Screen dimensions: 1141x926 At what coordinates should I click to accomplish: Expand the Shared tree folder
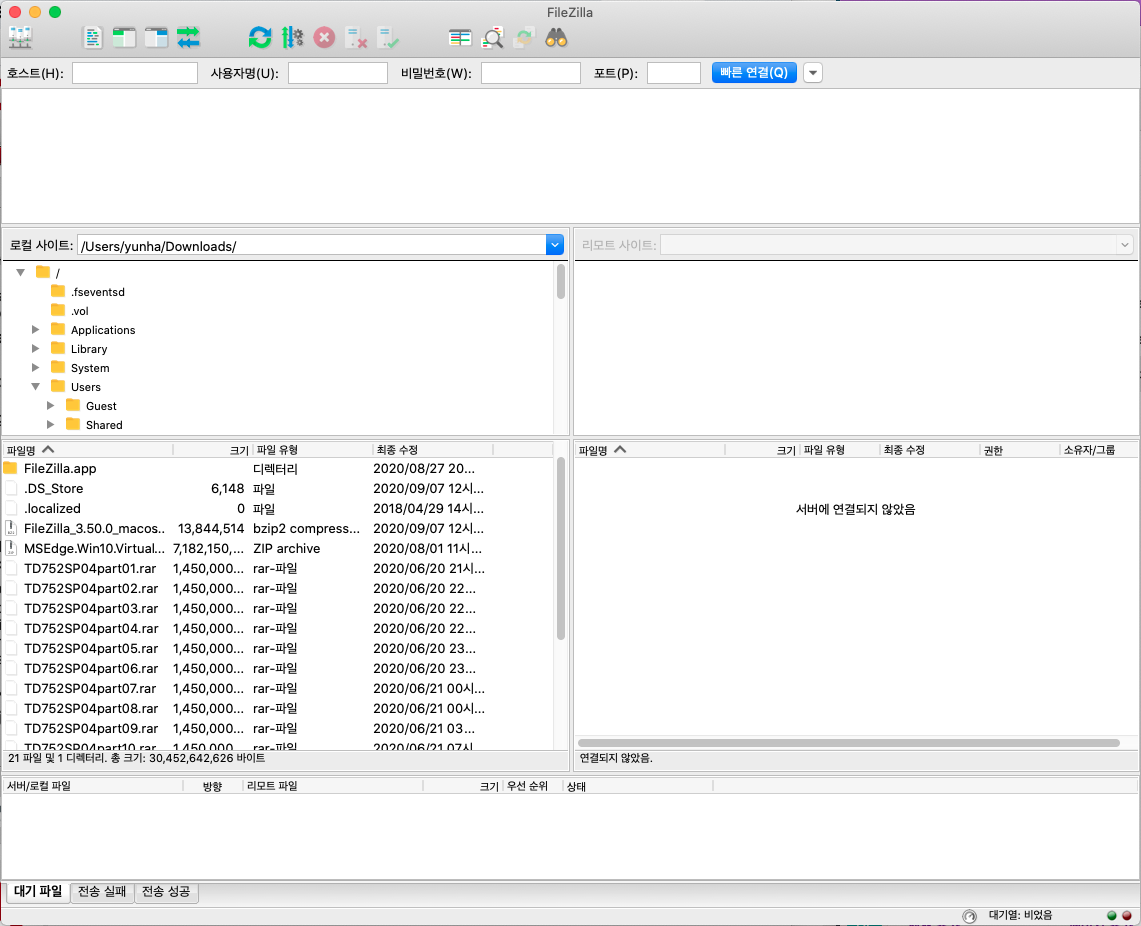[50, 424]
